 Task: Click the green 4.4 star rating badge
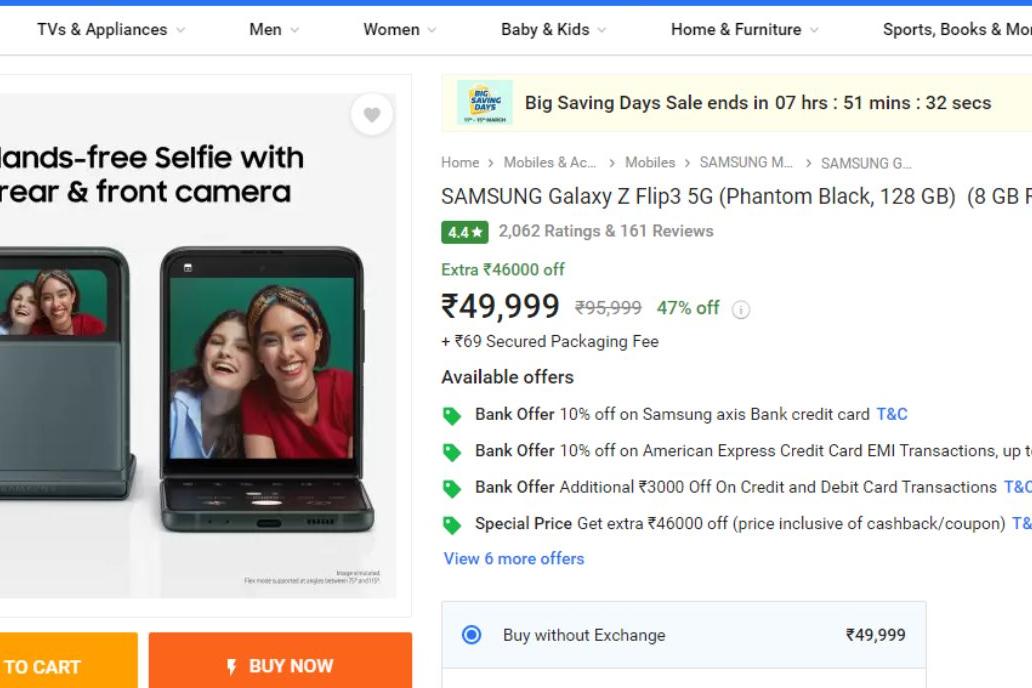coord(465,232)
